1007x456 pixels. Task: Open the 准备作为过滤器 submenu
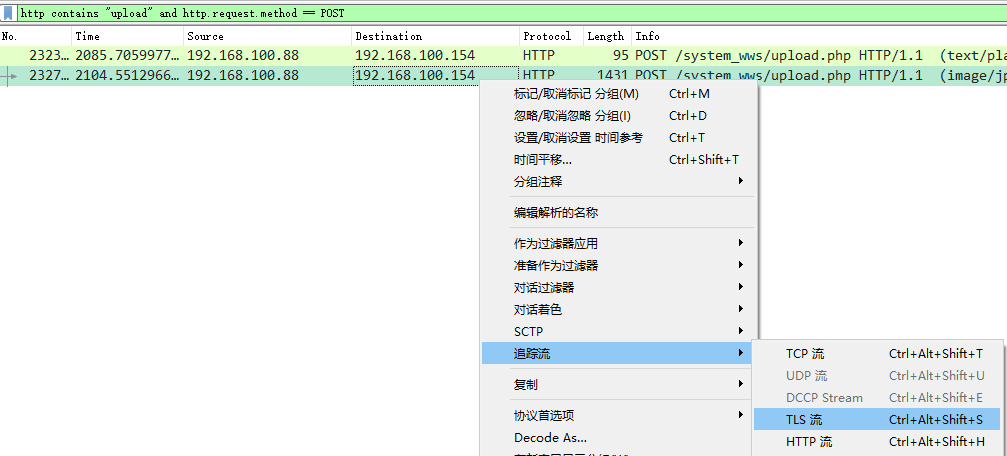click(556, 266)
